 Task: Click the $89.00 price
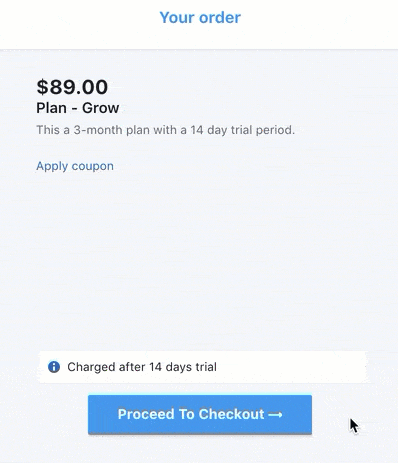pyautogui.click(x=72, y=87)
